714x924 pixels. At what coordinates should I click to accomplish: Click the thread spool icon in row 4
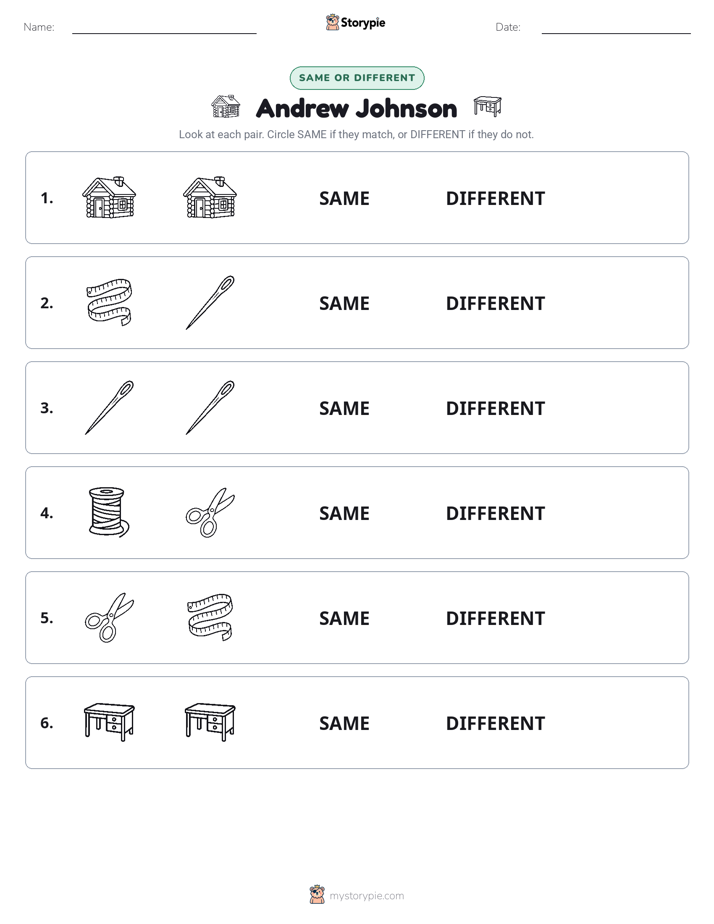coord(108,512)
